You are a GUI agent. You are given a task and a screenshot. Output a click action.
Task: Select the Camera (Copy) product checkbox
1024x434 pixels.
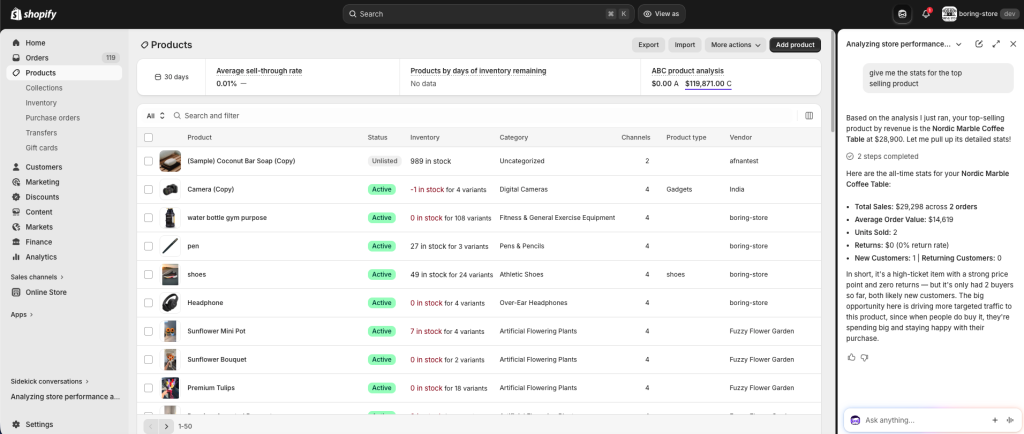[x=149, y=189]
